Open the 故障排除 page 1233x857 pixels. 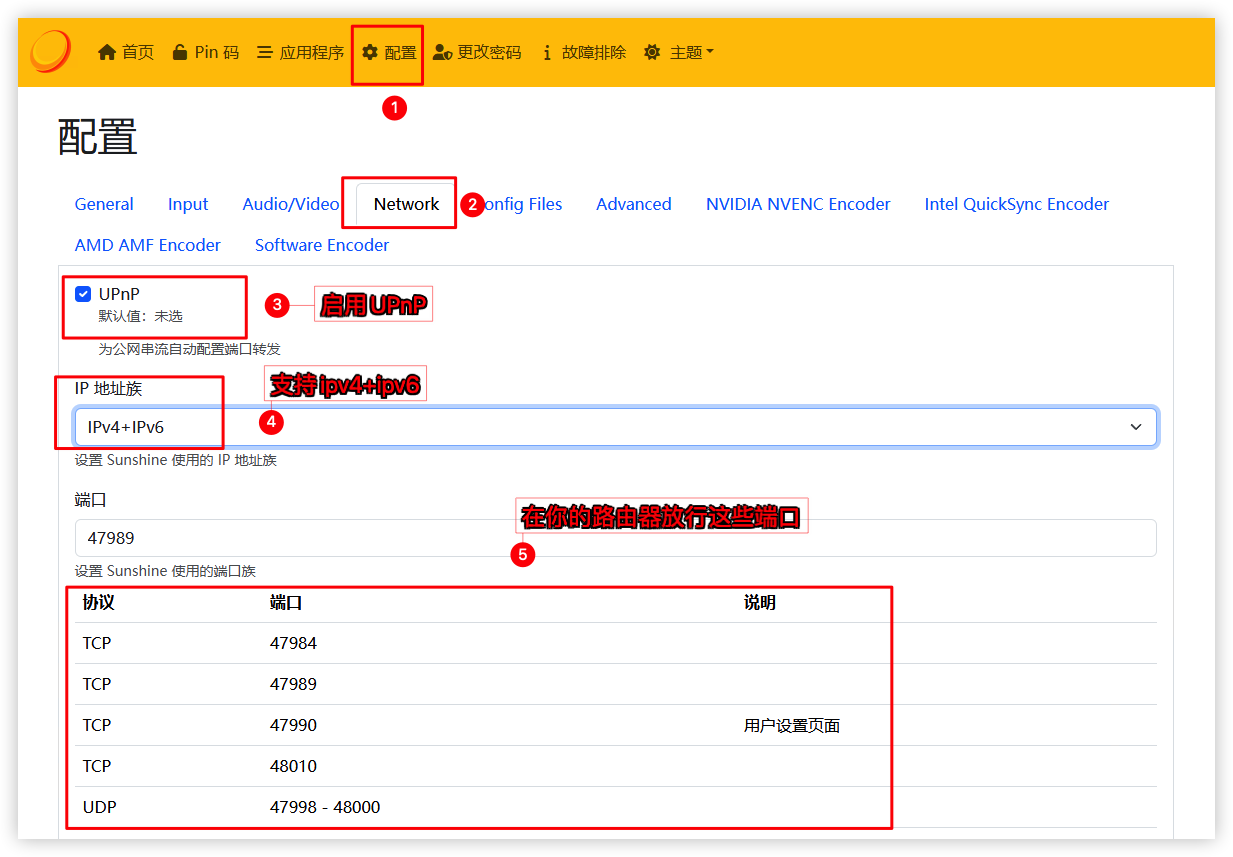point(583,52)
